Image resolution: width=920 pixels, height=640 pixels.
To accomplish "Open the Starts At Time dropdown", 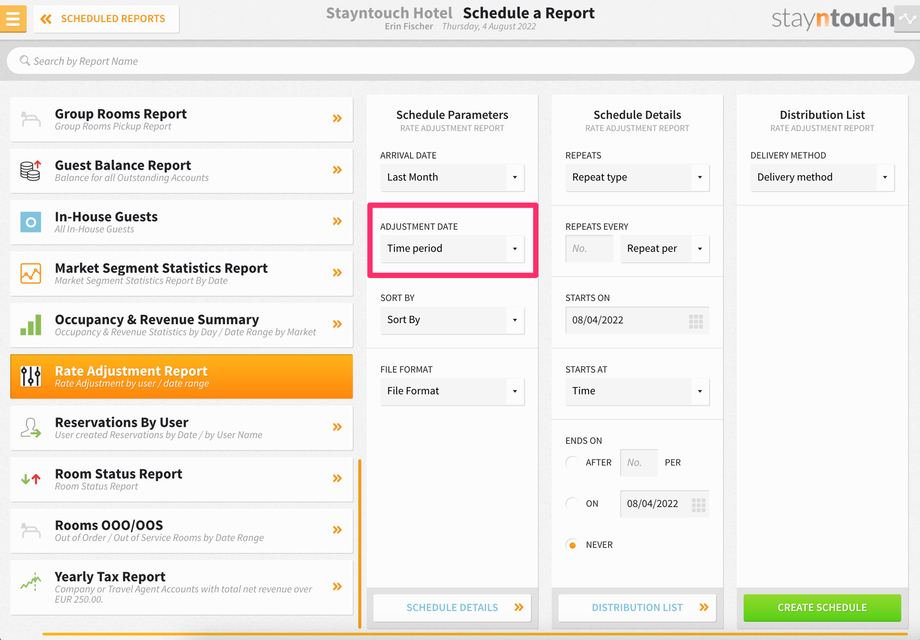I will pyautogui.click(x=637, y=391).
